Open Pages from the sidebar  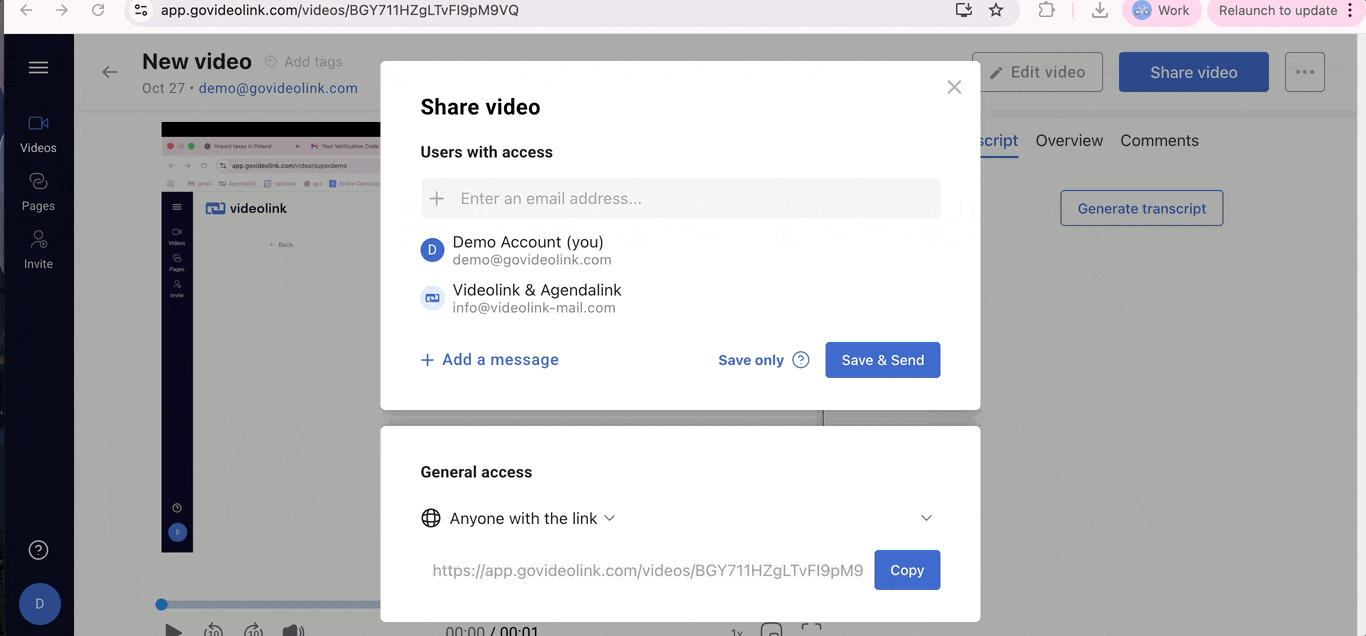pos(38,191)
